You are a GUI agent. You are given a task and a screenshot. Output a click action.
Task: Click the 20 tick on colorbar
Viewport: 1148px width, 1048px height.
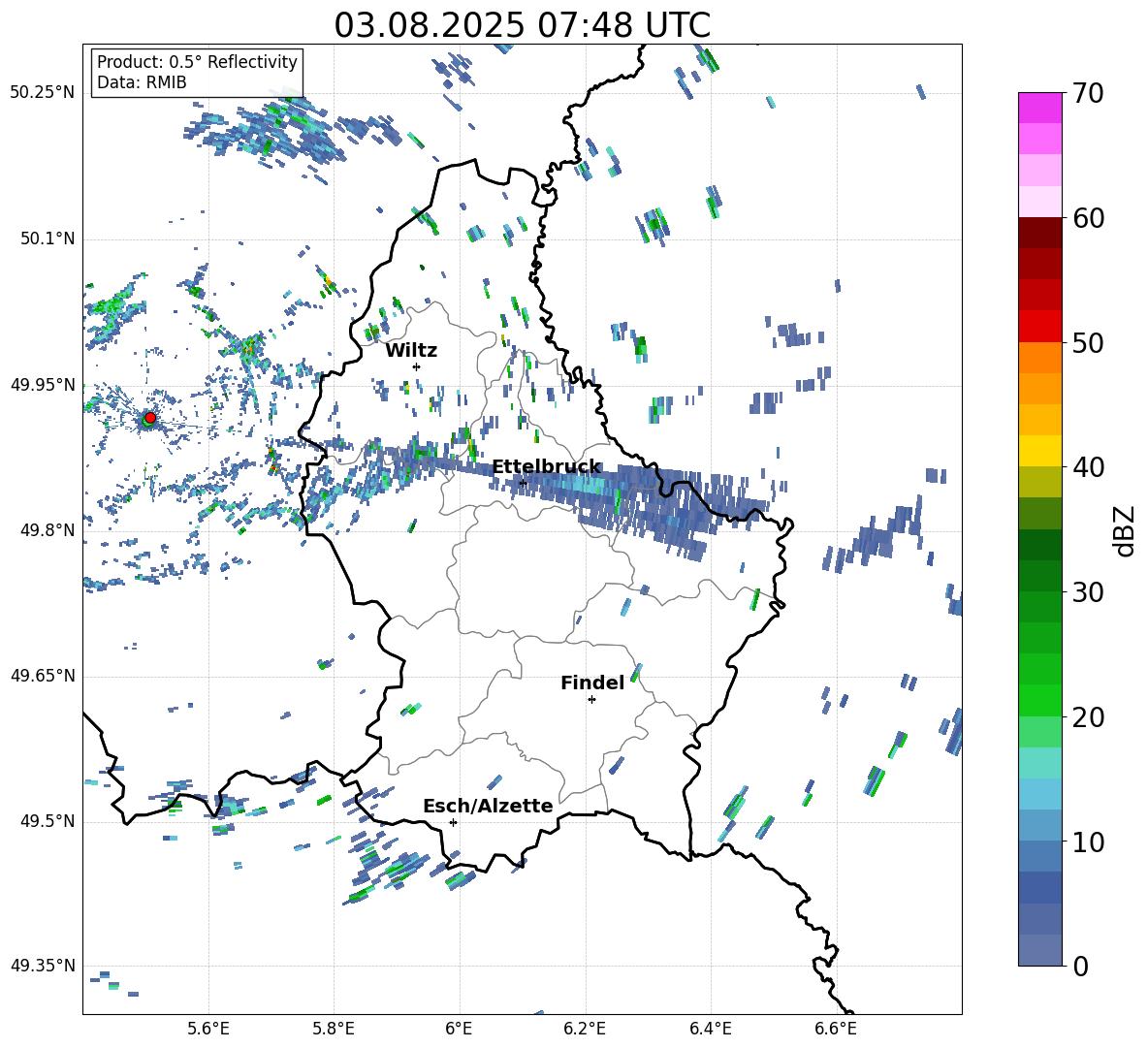1088,716
